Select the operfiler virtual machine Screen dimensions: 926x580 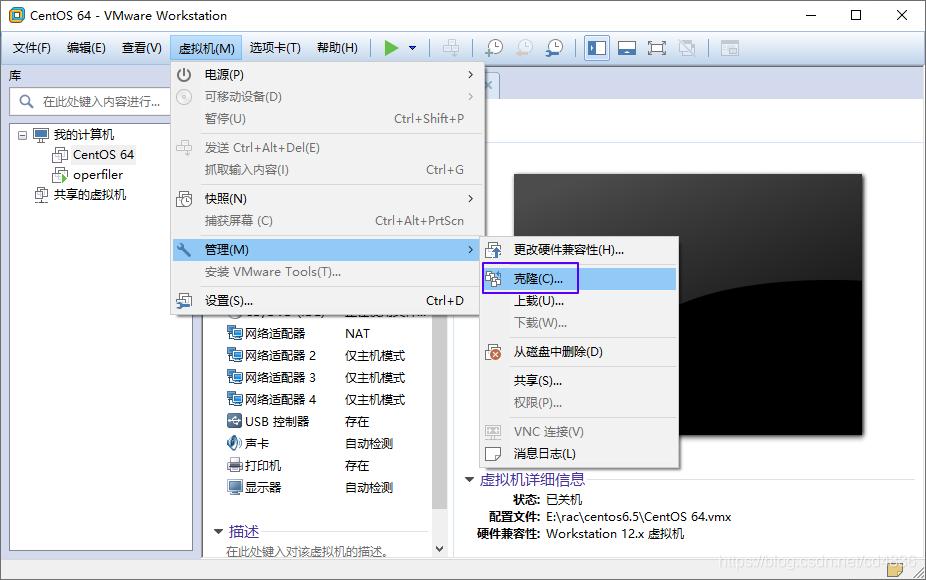[97, 174]
